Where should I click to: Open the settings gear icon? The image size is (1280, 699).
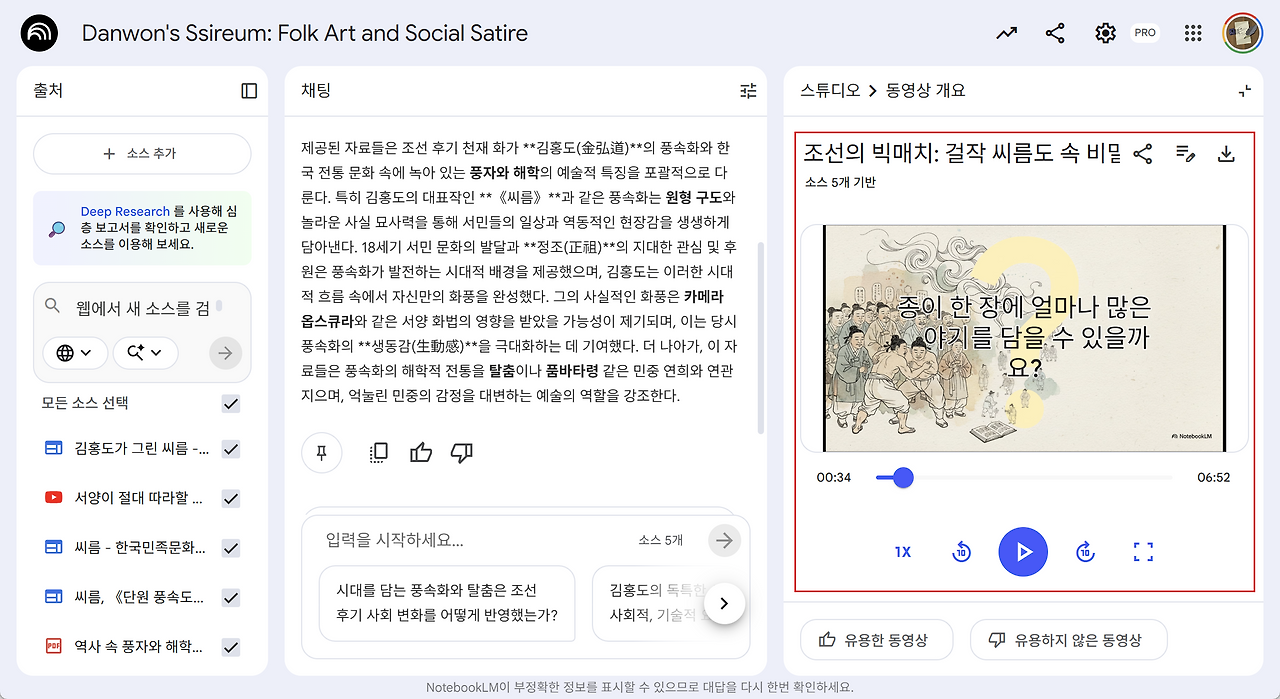(x=1105, y=33)
